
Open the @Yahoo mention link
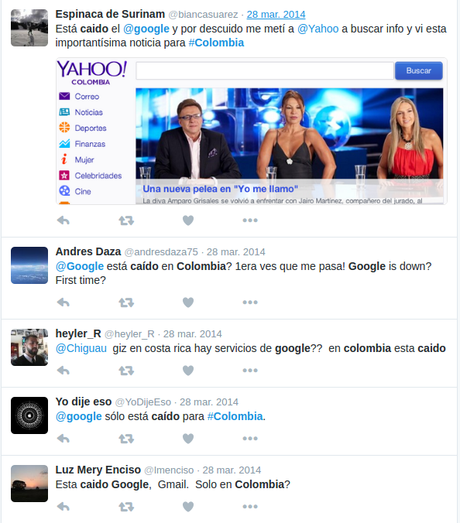(x=318, y=29)
